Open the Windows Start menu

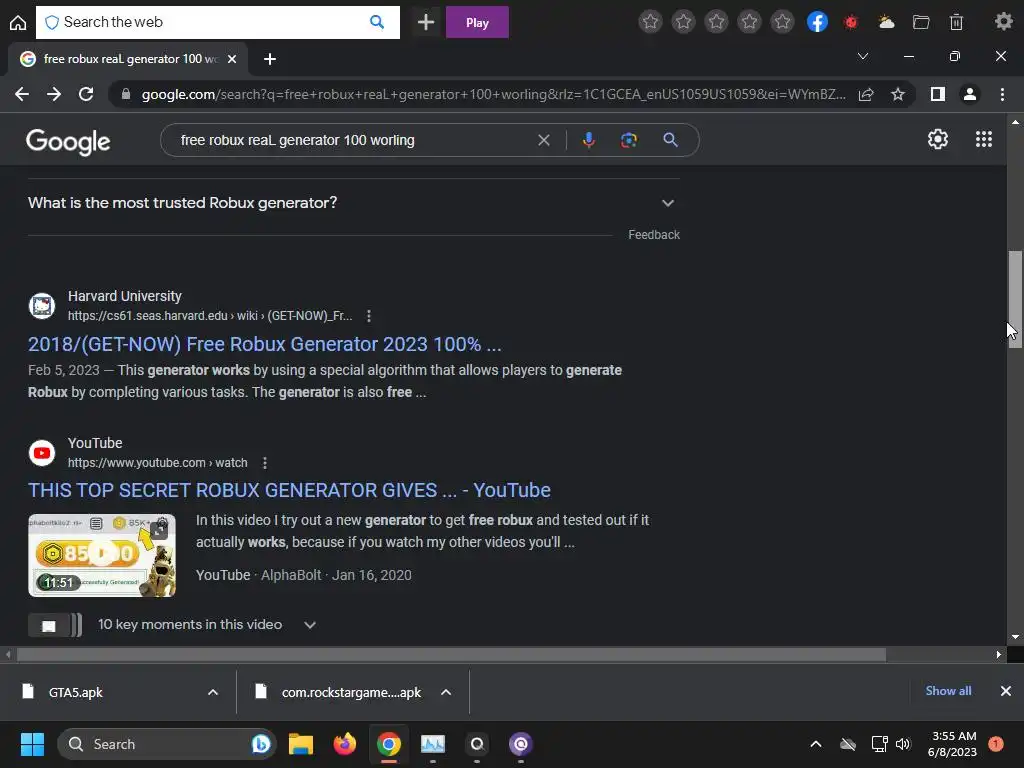[32, 744]
